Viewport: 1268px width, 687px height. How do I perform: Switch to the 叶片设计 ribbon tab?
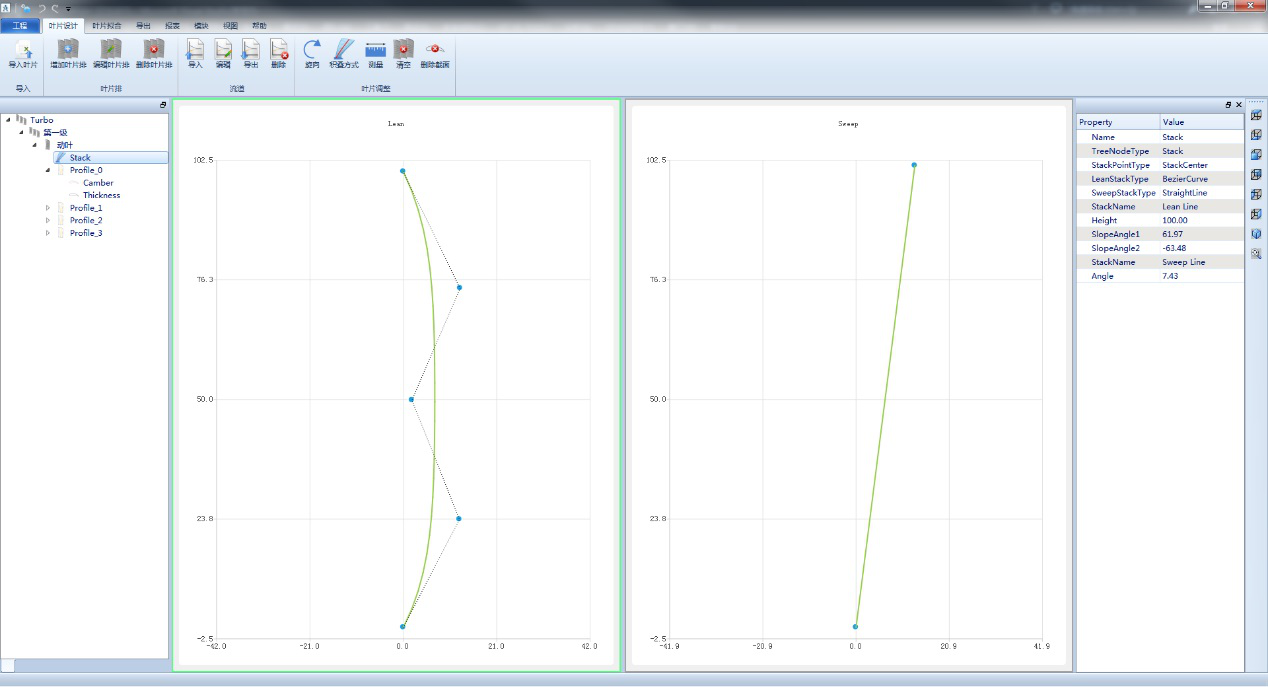(63, 25)
